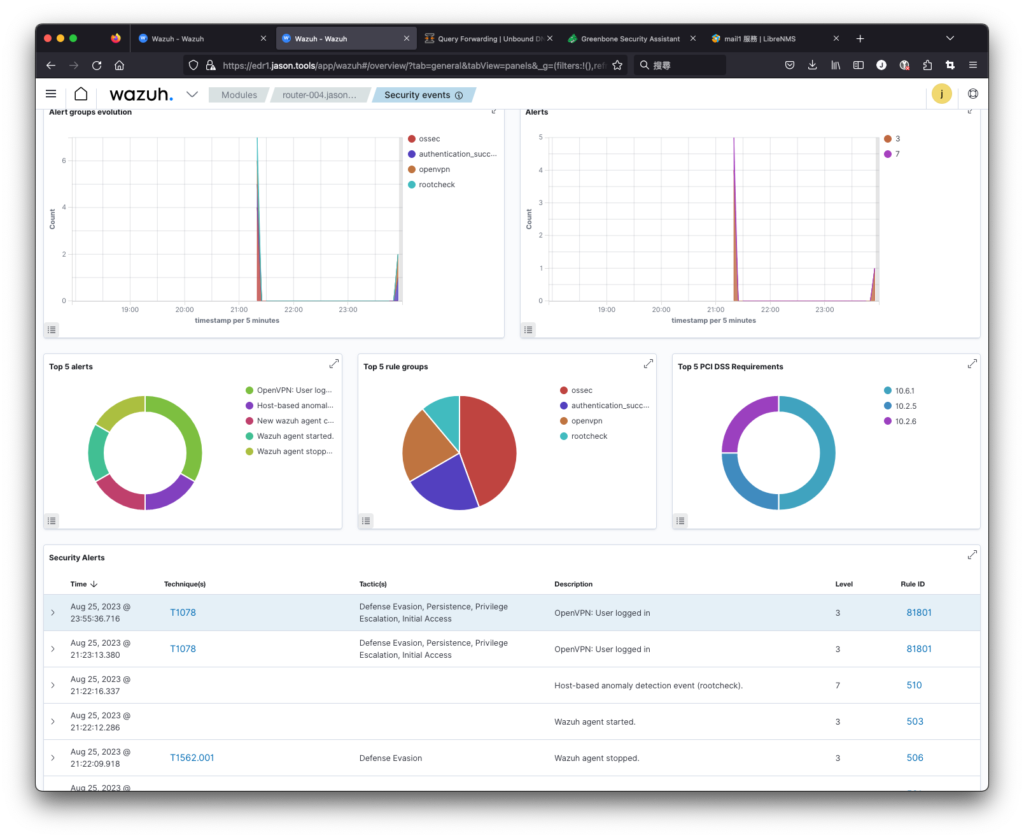Expand the Top 5 rule groups panel
This screenshot has height=838, width=1024.
[x=648, y=364]
